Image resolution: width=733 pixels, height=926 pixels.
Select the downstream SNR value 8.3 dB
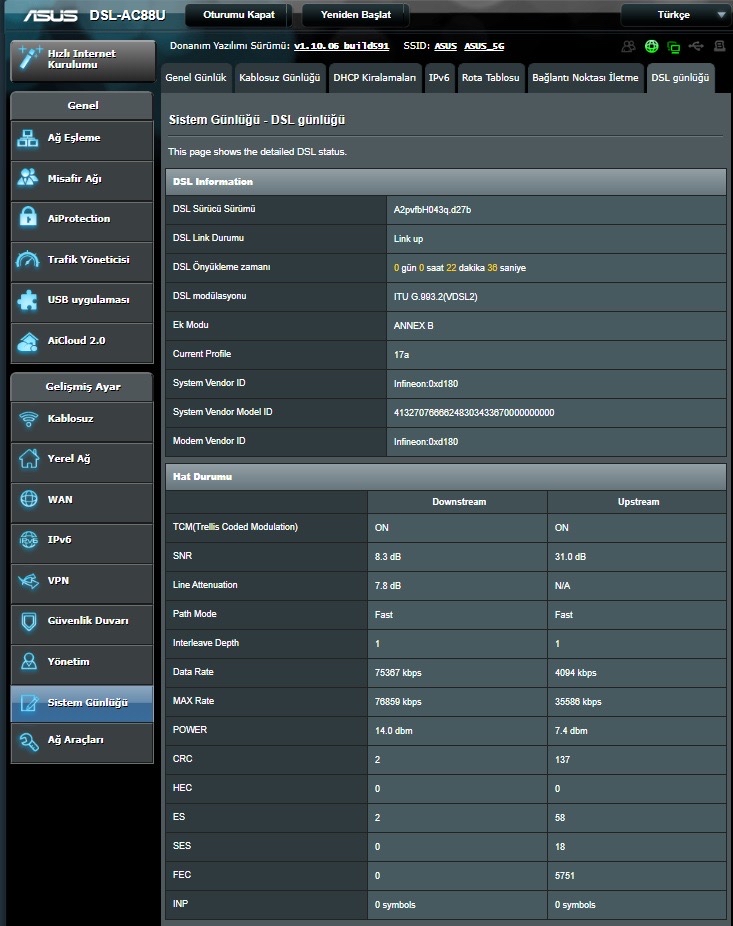tap(387, 556)
